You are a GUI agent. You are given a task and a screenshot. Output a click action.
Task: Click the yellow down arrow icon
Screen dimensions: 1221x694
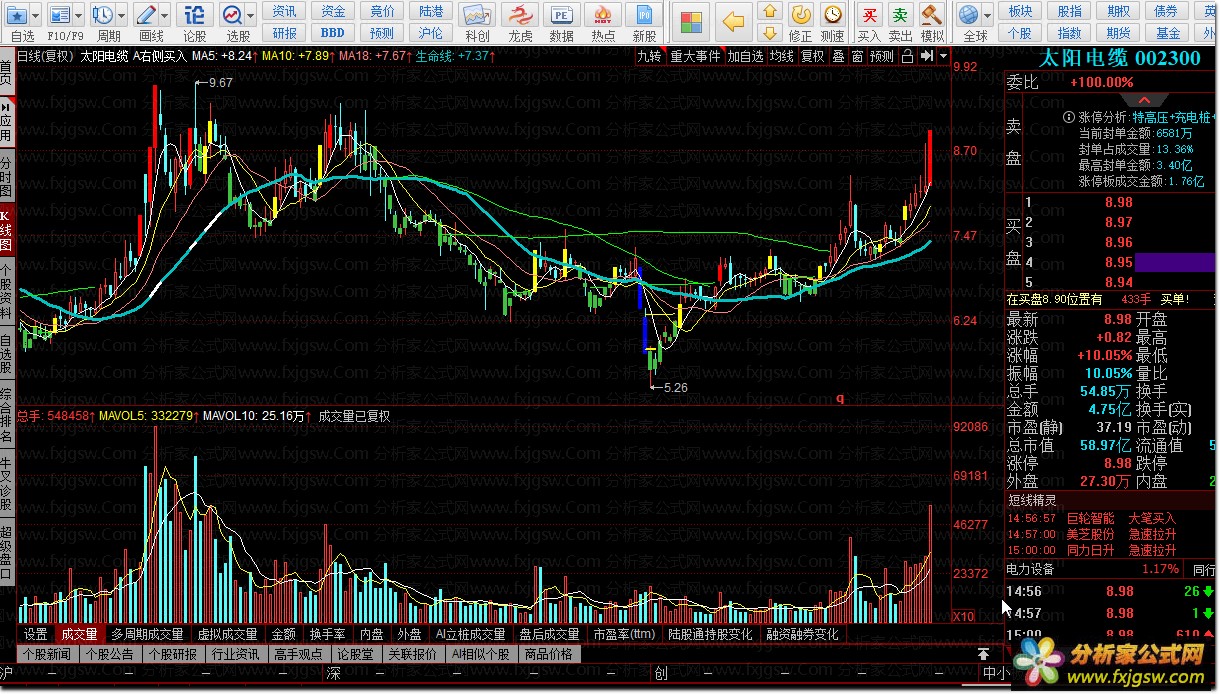(x=769, y=33)
